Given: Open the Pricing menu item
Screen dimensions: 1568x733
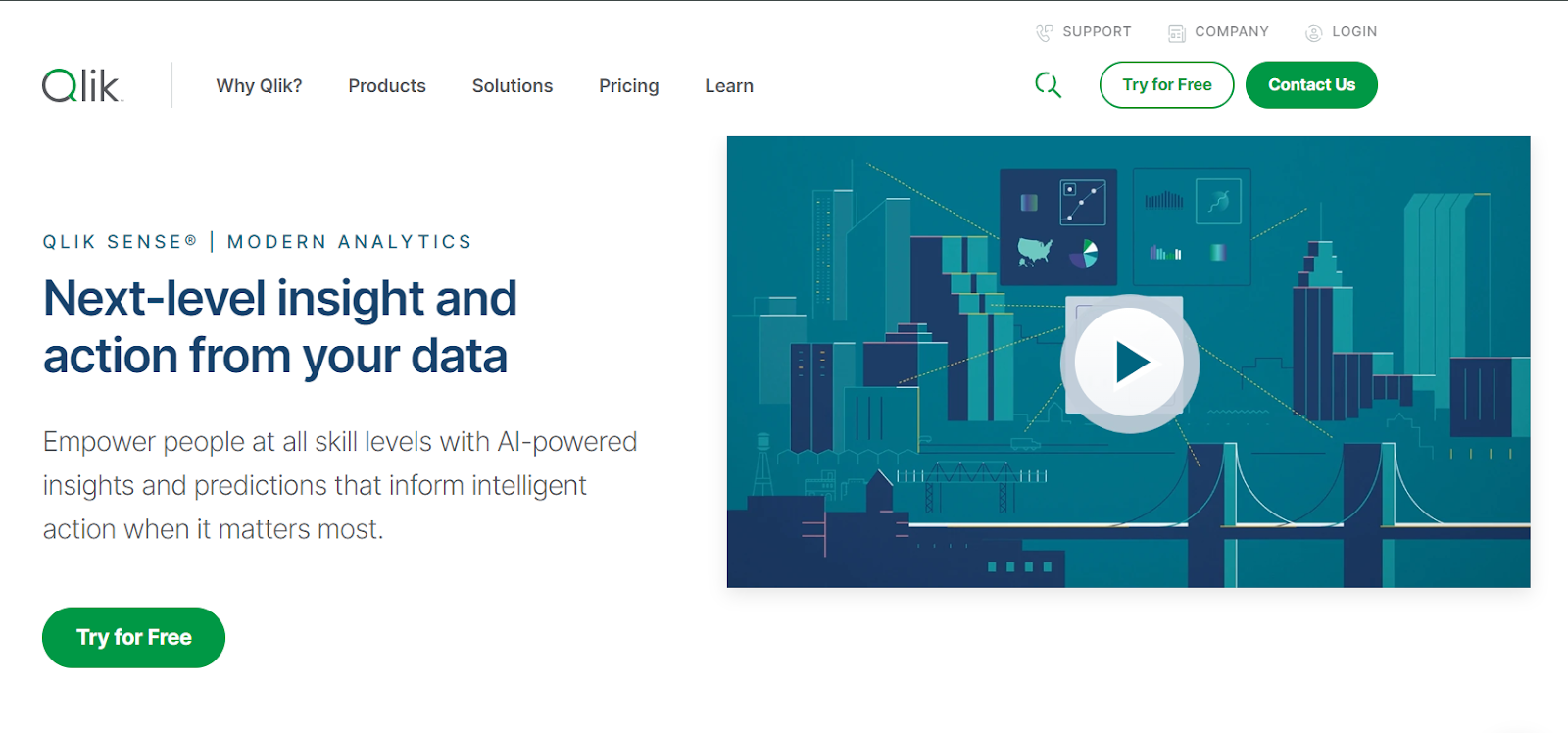Looking at the screenshot, I should [x=628, y=86].
